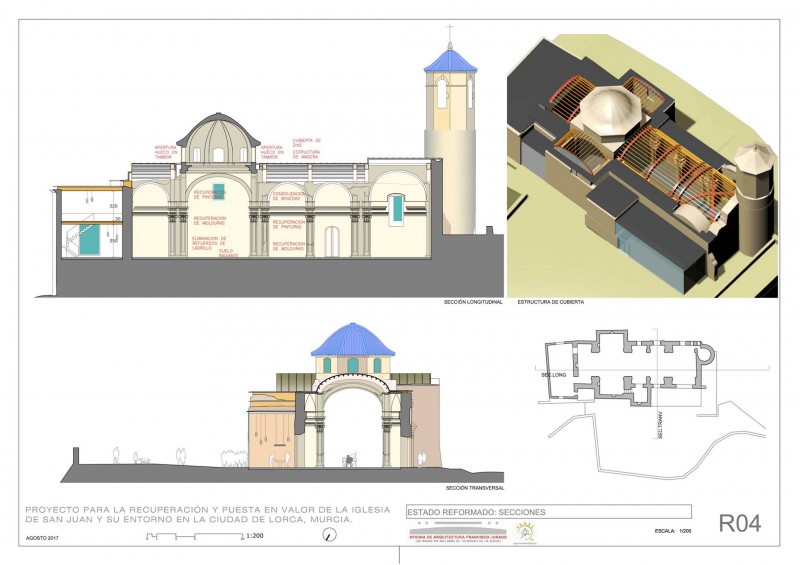Click the 'AGOSTO 2017' date text
This screenshot has width=800, height=565.
click(x=42, y=538)
